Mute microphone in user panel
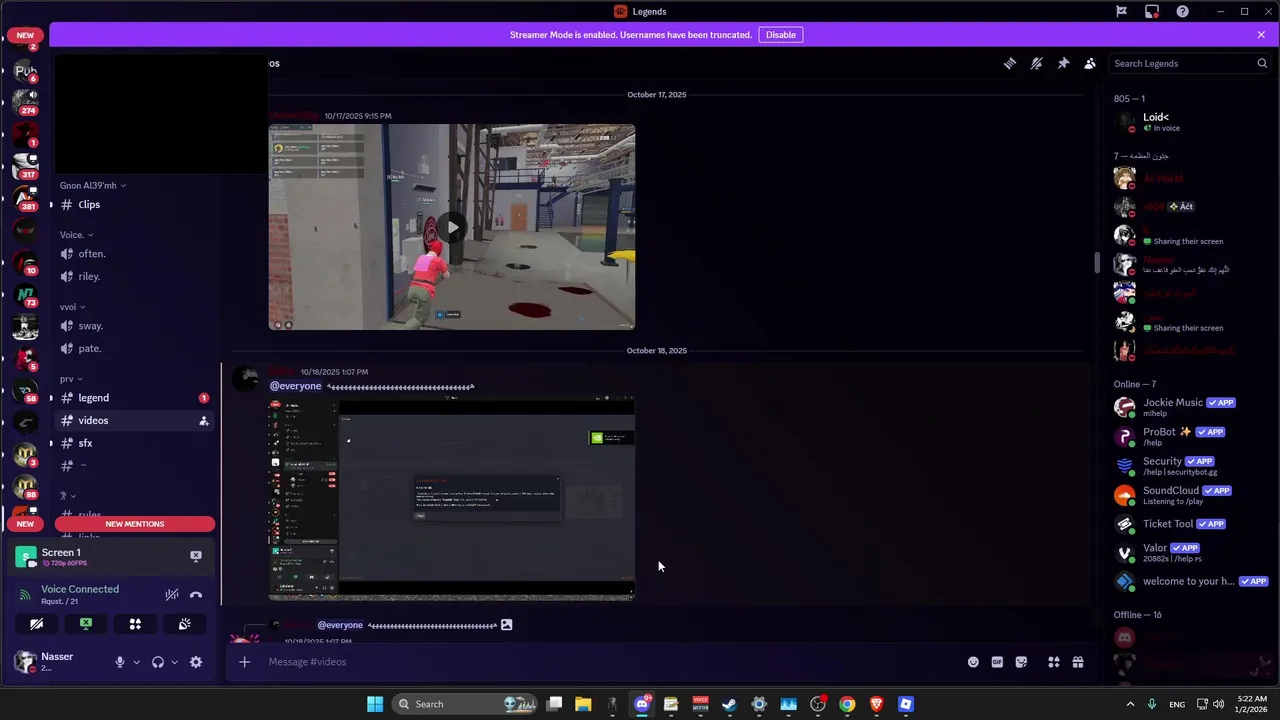The height and width of the screenshot is (720, 1280). point(120,662)
